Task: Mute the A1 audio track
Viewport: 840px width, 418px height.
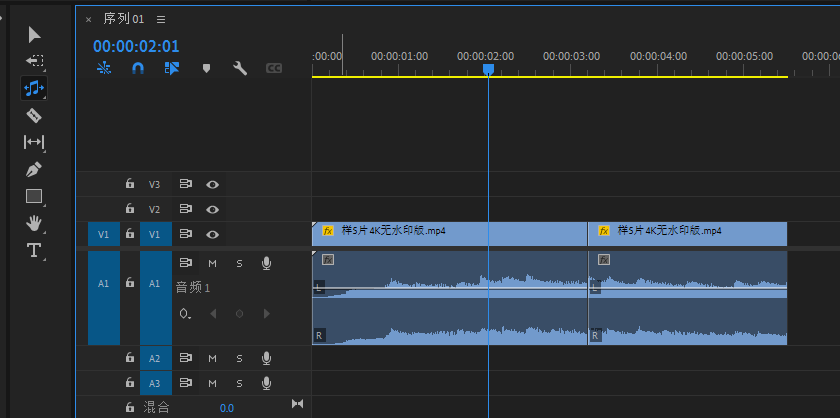Action: (212, 263)
